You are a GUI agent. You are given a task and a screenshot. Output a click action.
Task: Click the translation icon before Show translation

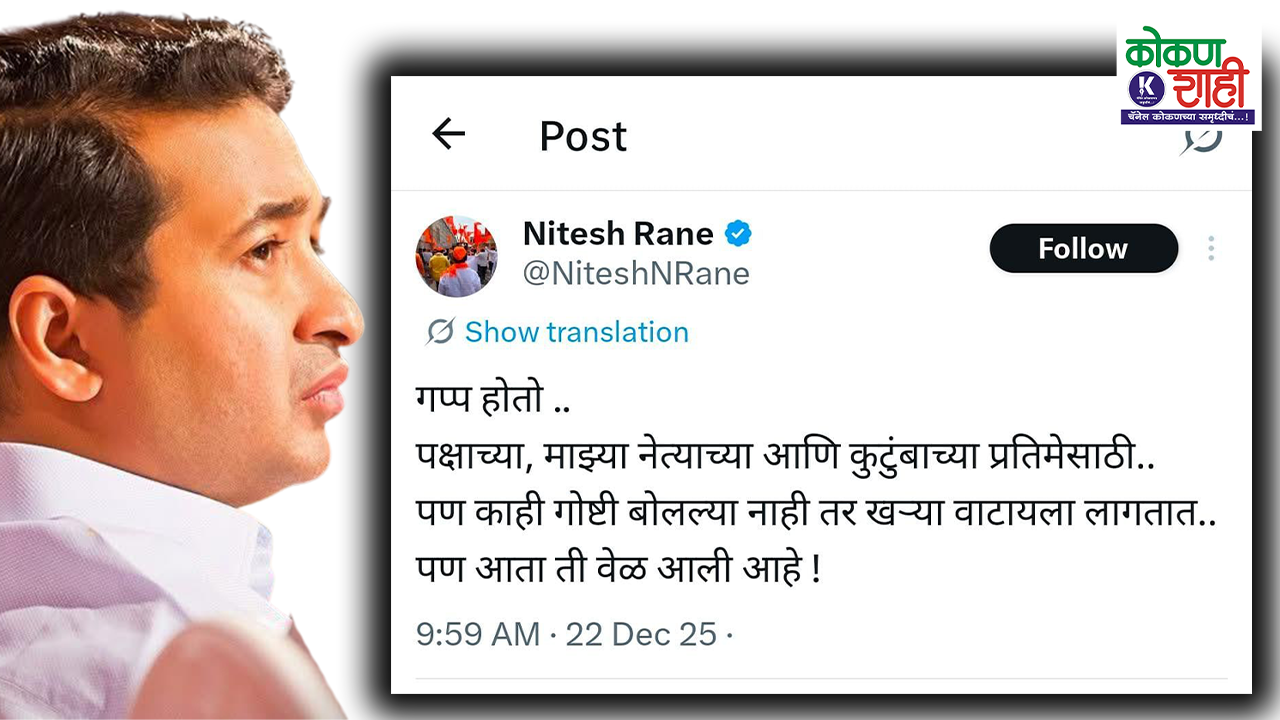439,331
